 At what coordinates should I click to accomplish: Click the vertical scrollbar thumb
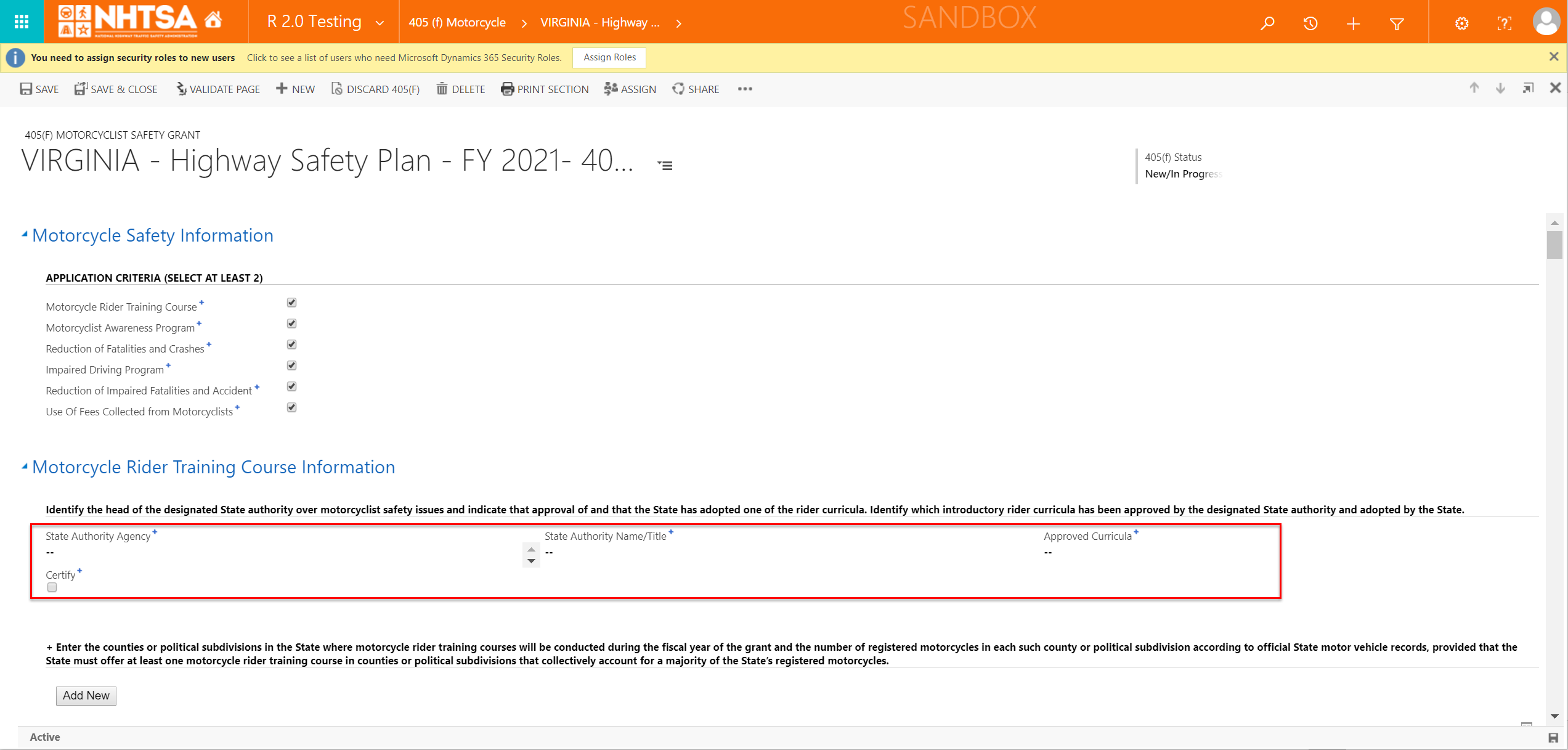pos(1554,245)
